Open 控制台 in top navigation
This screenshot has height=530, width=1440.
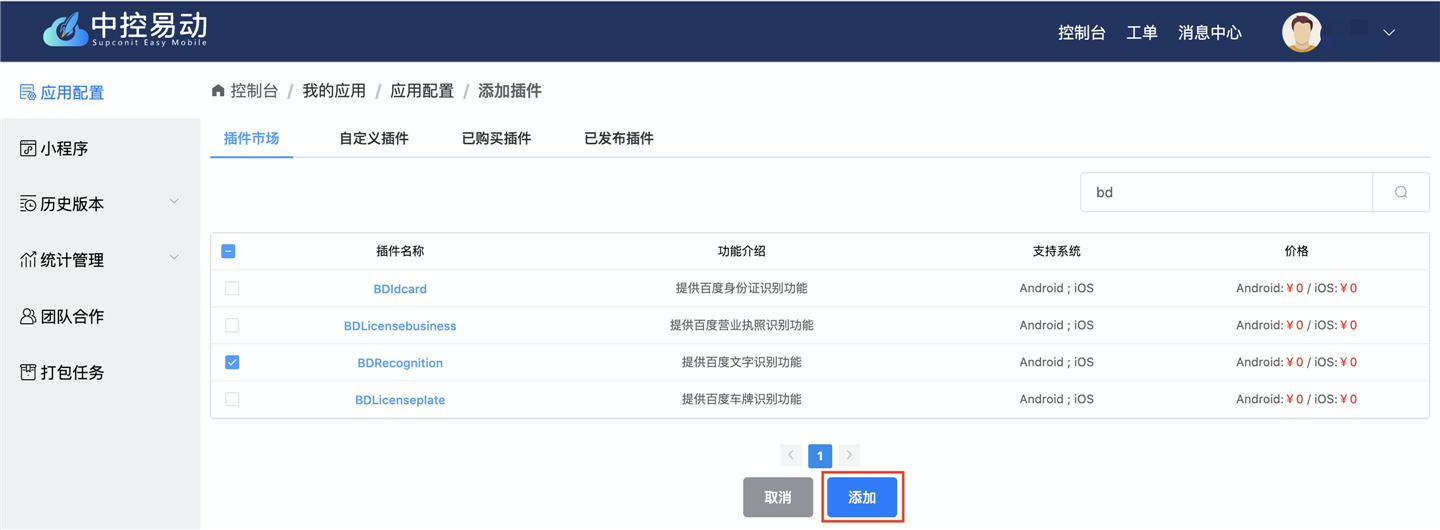tap(1082, 33)
